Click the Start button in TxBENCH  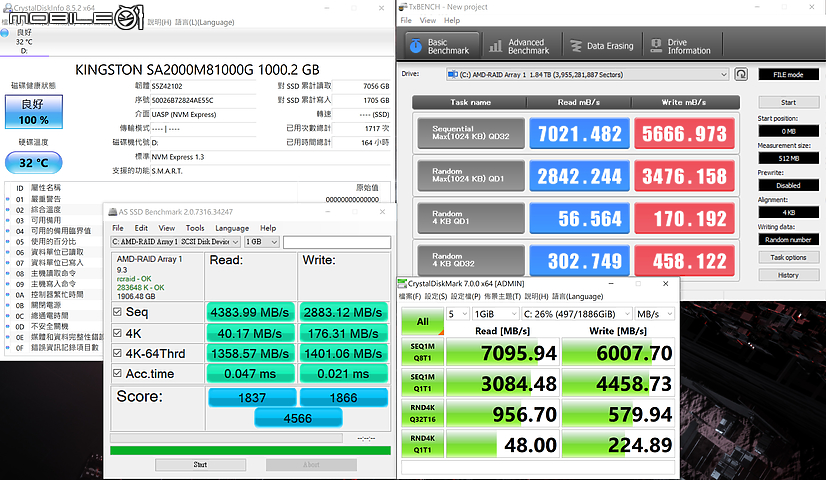point(789,102)
